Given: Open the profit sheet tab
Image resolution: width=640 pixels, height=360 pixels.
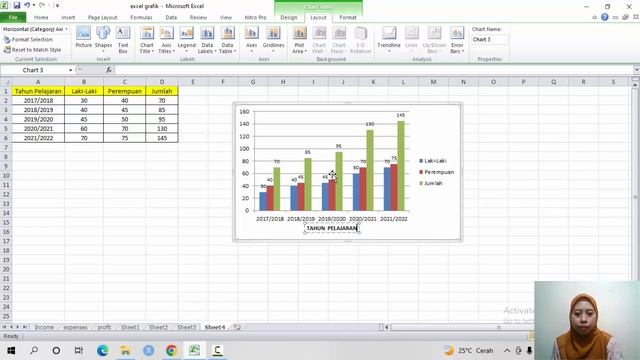Looking at the screenshot, I should click(x=104, y=327).
